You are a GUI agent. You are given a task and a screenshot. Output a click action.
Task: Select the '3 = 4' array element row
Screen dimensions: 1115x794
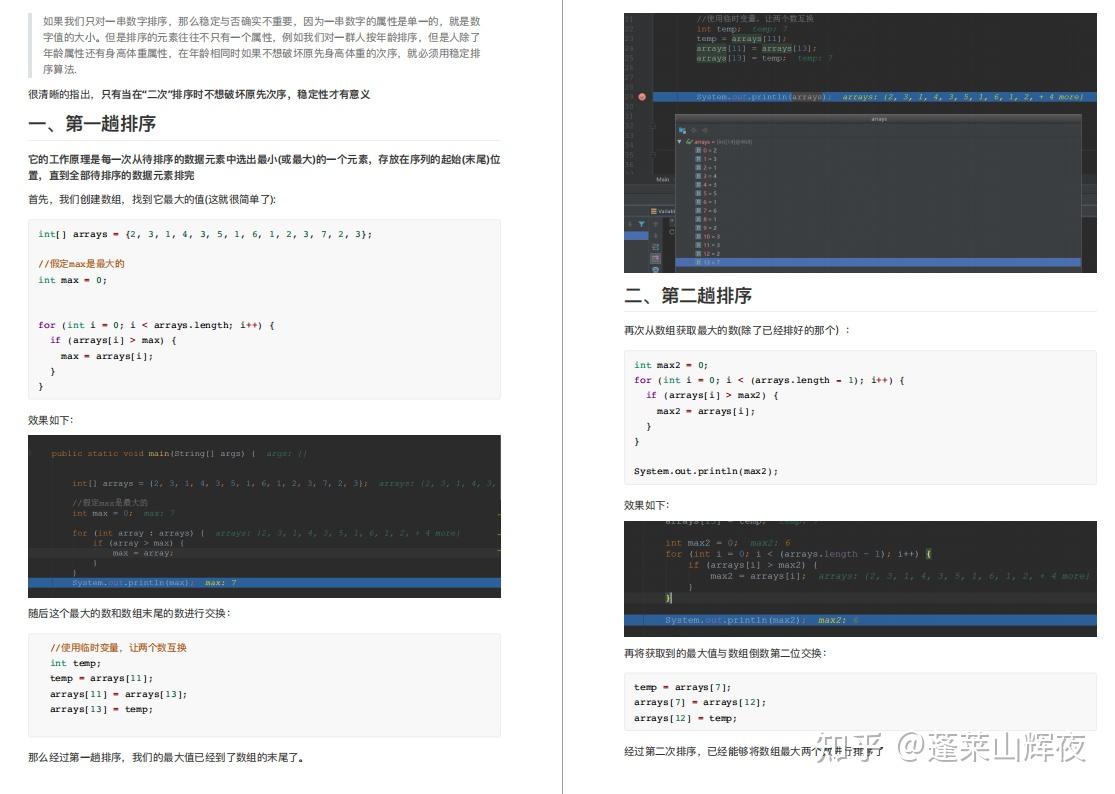click(x=877, y=176)
